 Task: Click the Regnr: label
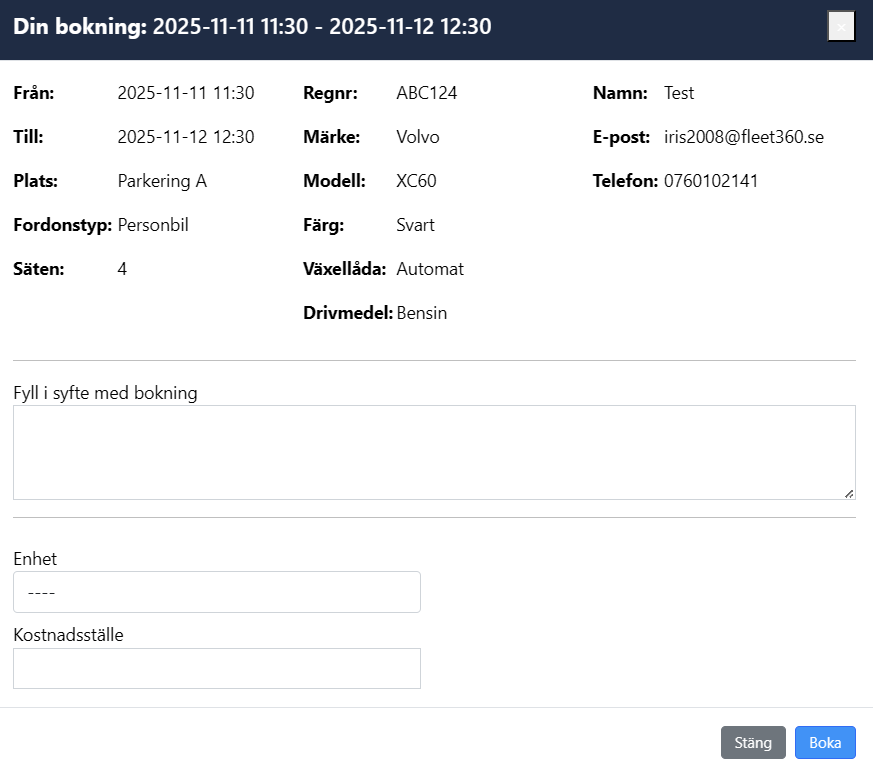click(330, 92)
